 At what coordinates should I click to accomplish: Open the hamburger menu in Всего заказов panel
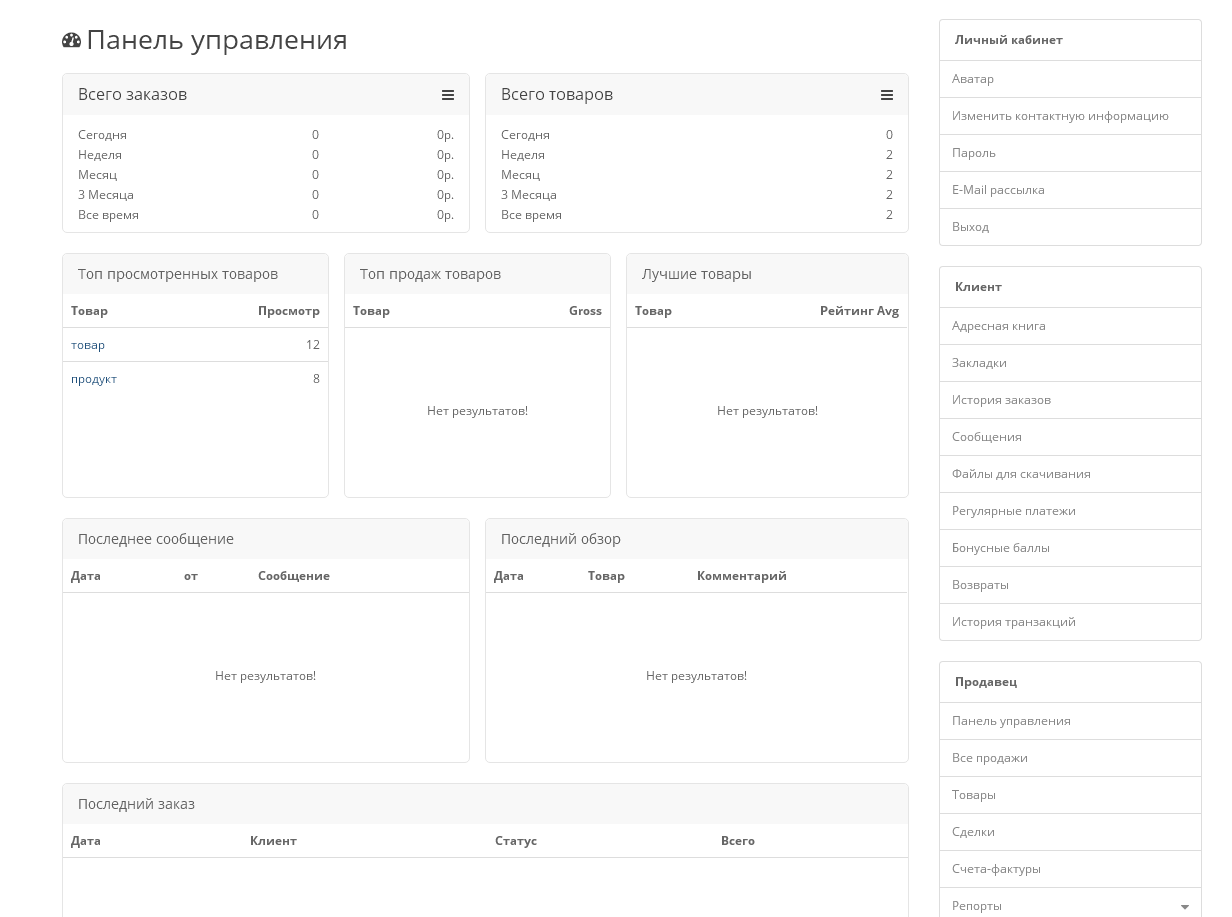coord(448,95)
